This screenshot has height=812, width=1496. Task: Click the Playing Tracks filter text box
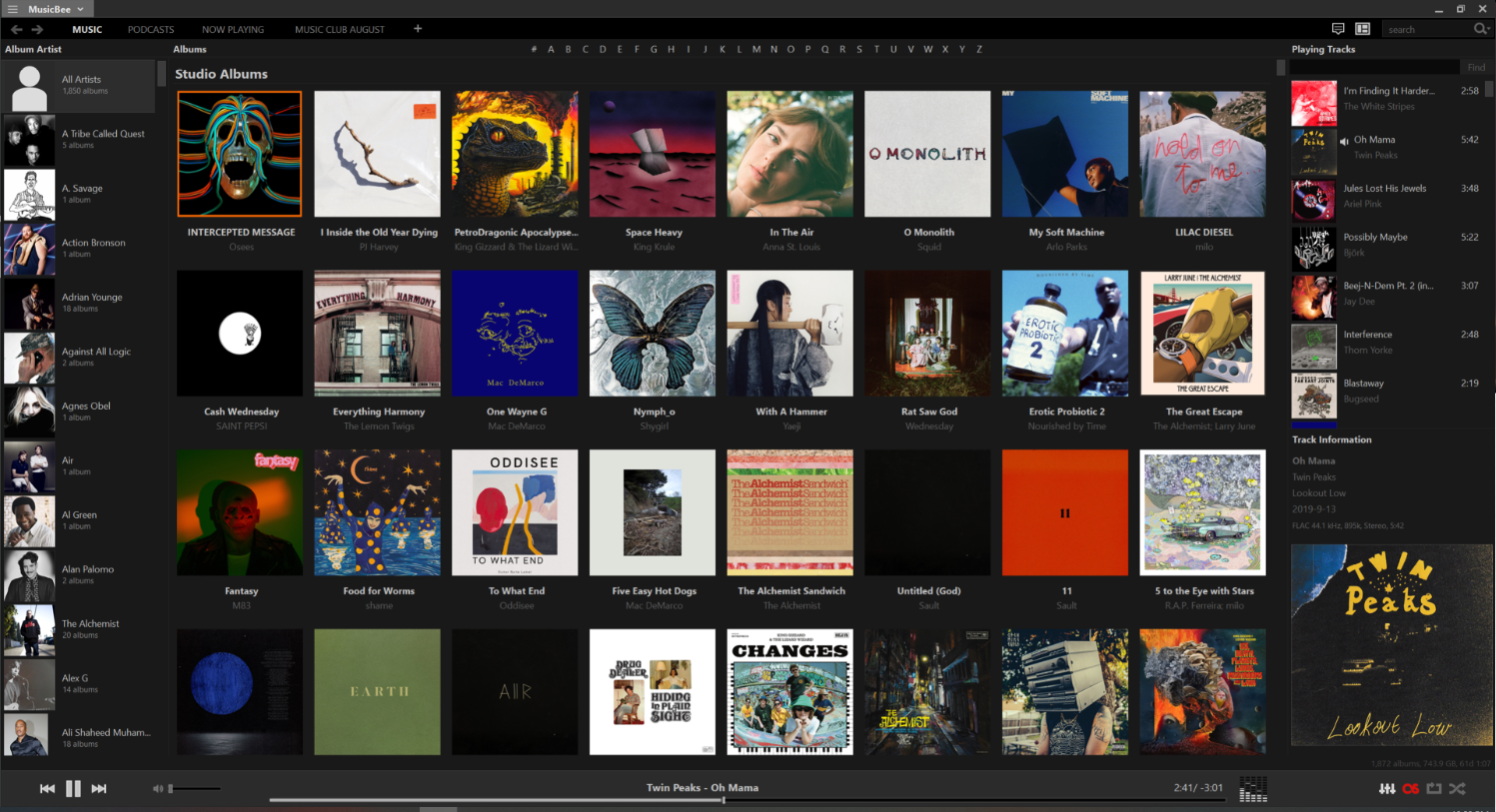(1376, 68)
